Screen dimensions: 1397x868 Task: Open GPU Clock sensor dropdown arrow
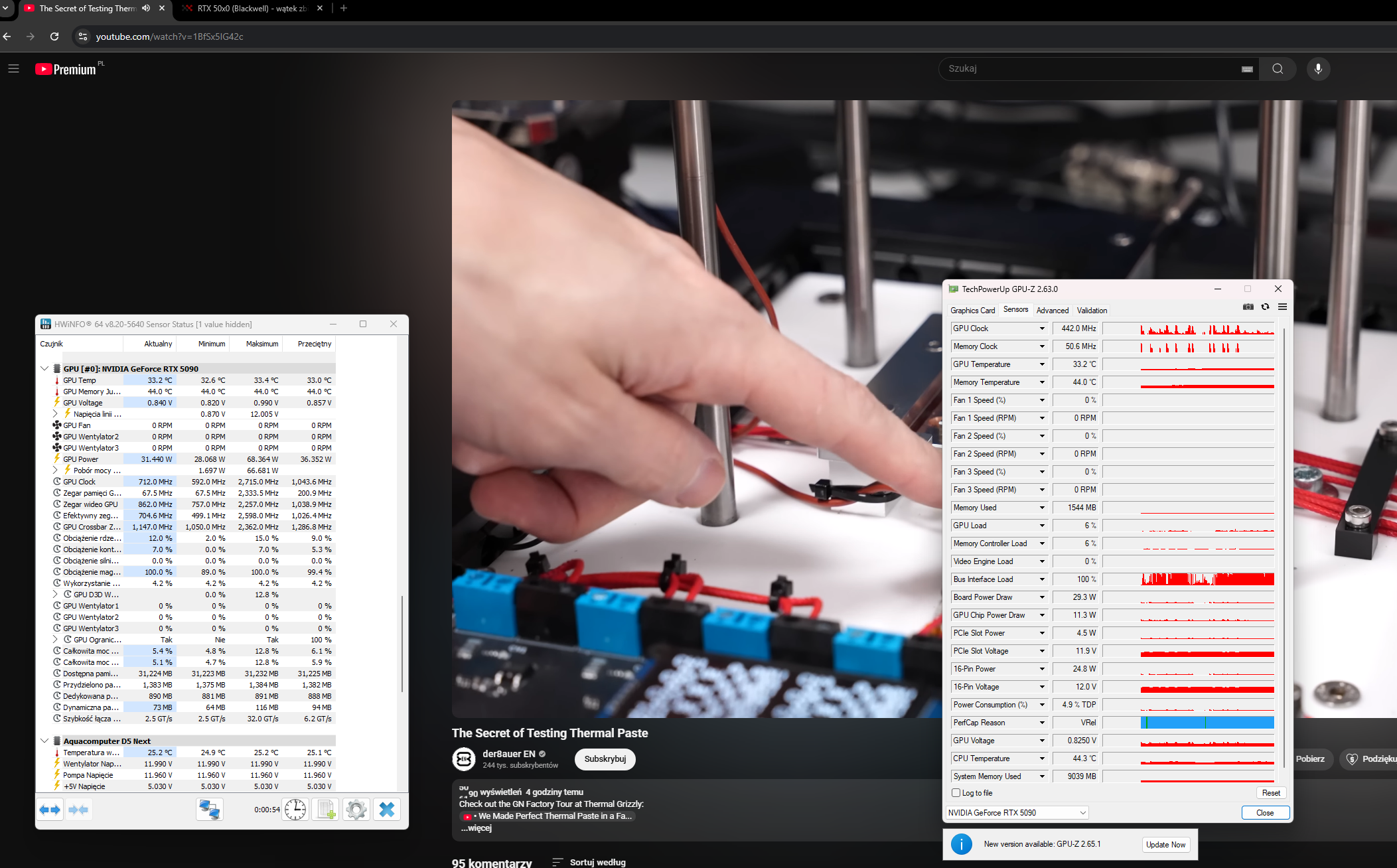1042,328
